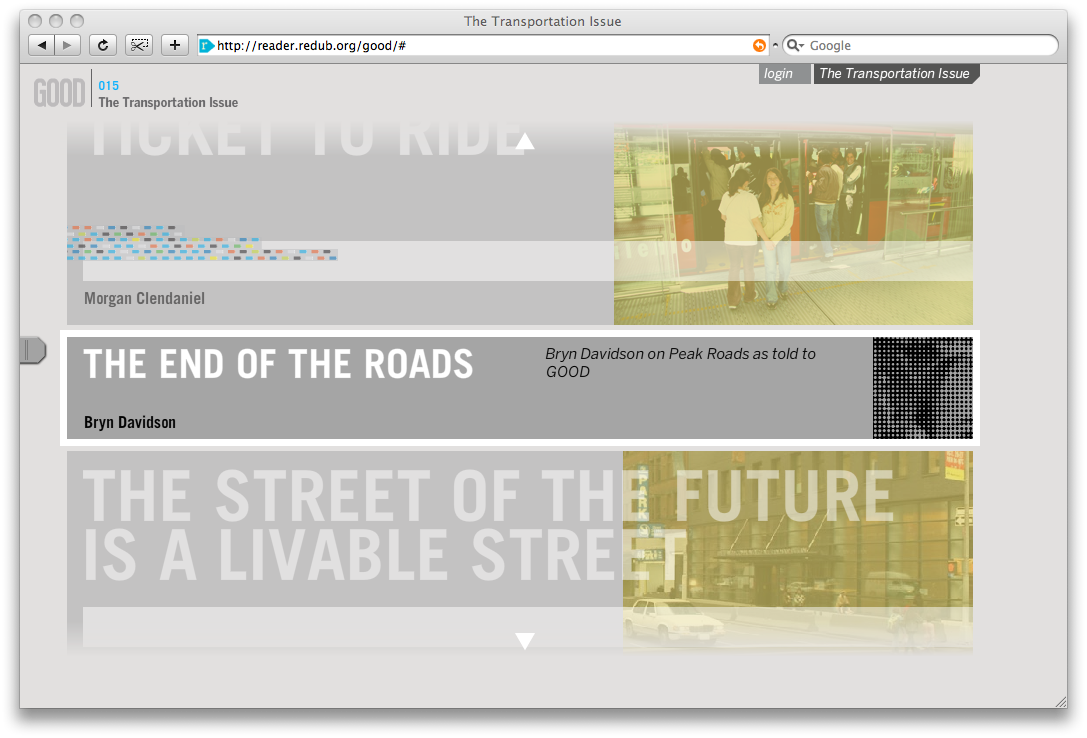This screenshot has width=1087, height=738.
Task: Reload the page with the refresh button
Action: (103, 45)
